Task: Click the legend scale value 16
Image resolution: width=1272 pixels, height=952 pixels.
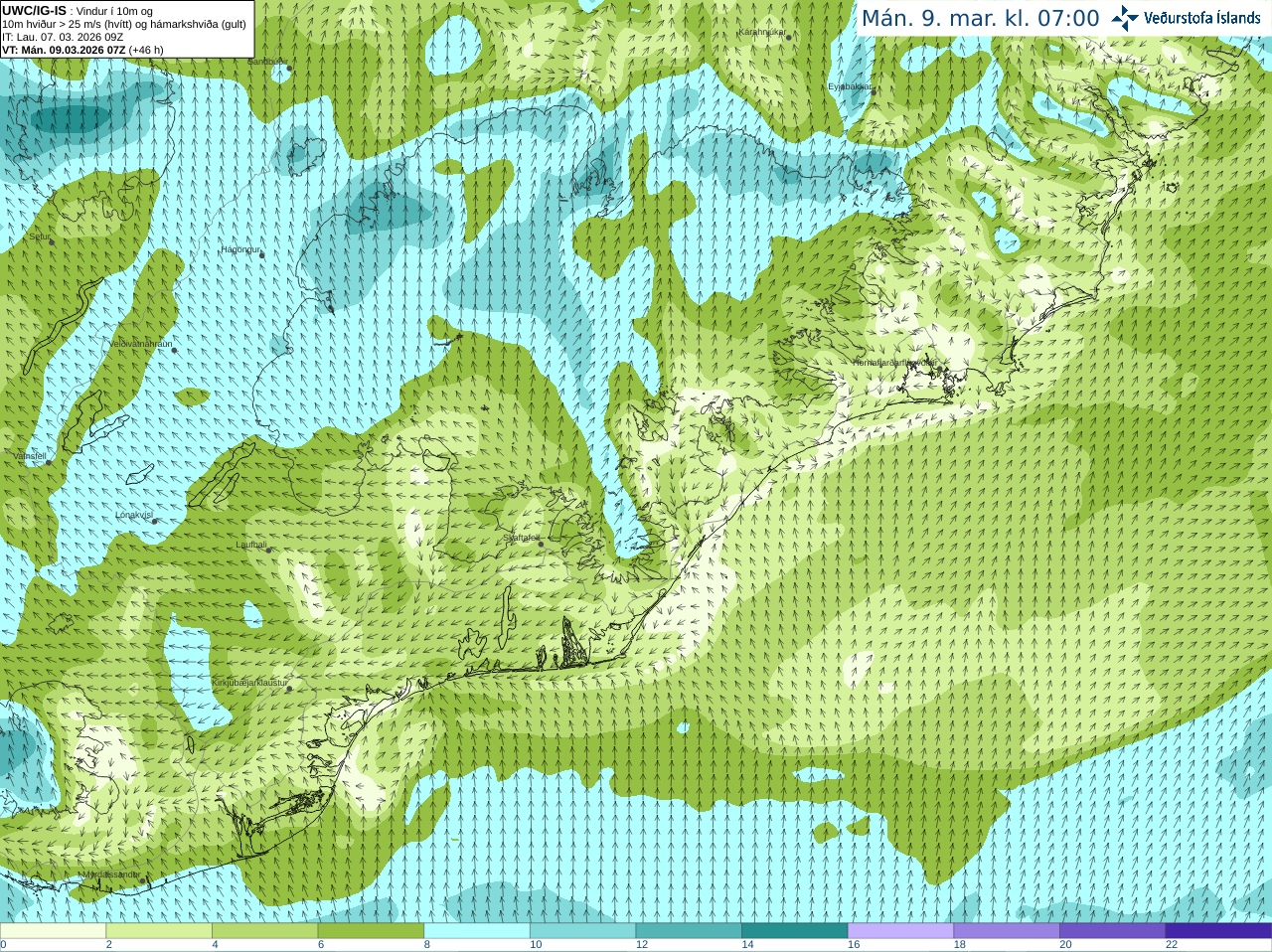Action: click(x=854, y=945)
